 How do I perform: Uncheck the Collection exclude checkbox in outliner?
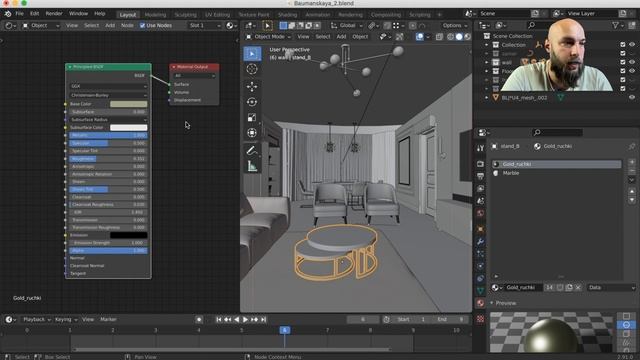622,44
